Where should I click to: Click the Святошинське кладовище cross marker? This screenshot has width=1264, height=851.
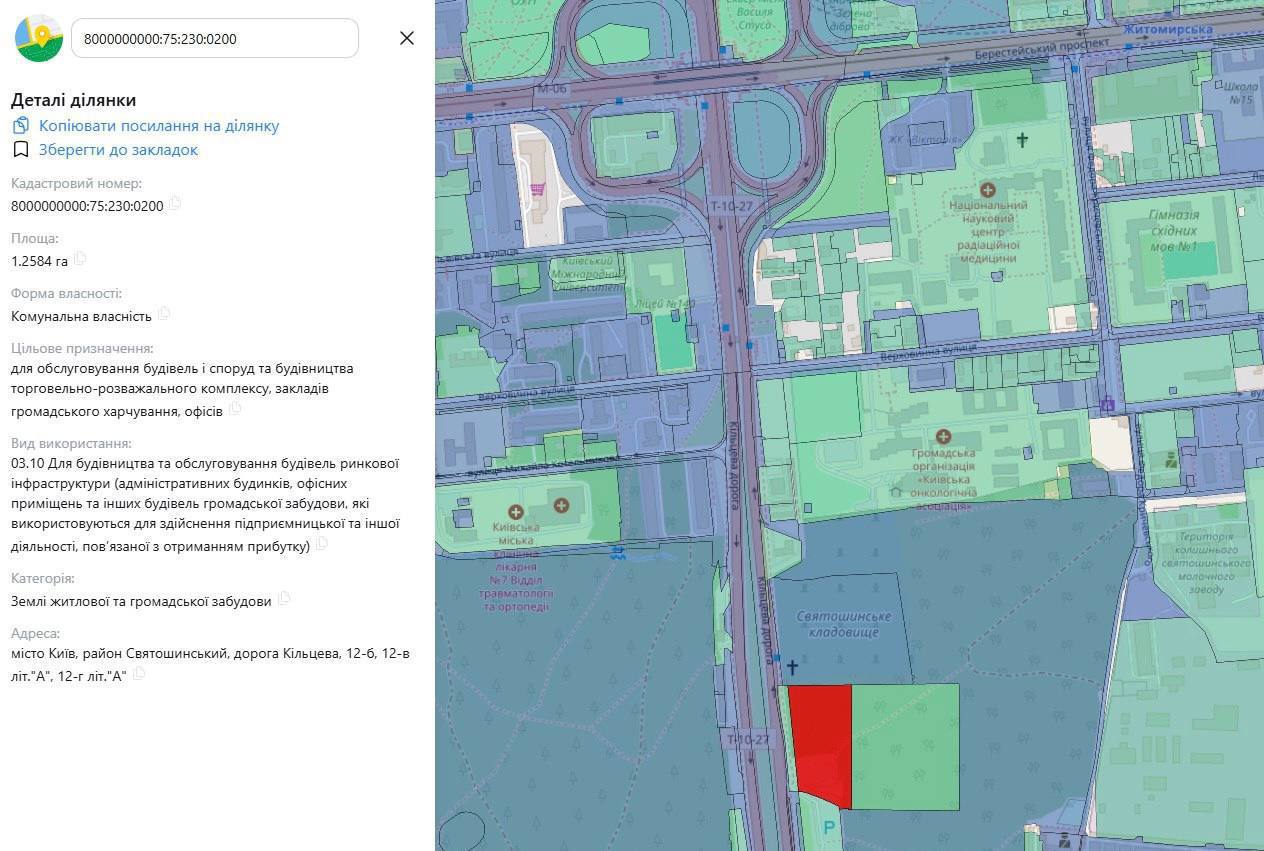[792, 667]
